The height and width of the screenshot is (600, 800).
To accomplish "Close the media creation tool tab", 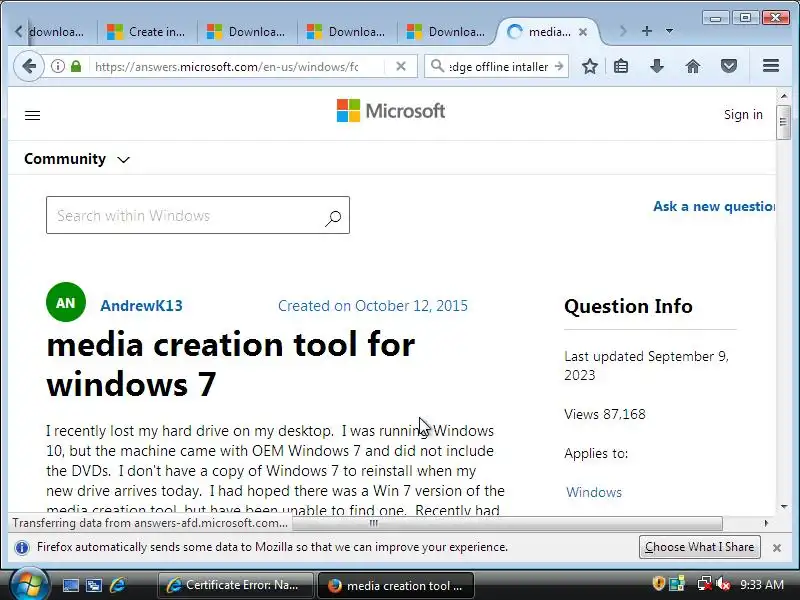I will coord(583,32).
